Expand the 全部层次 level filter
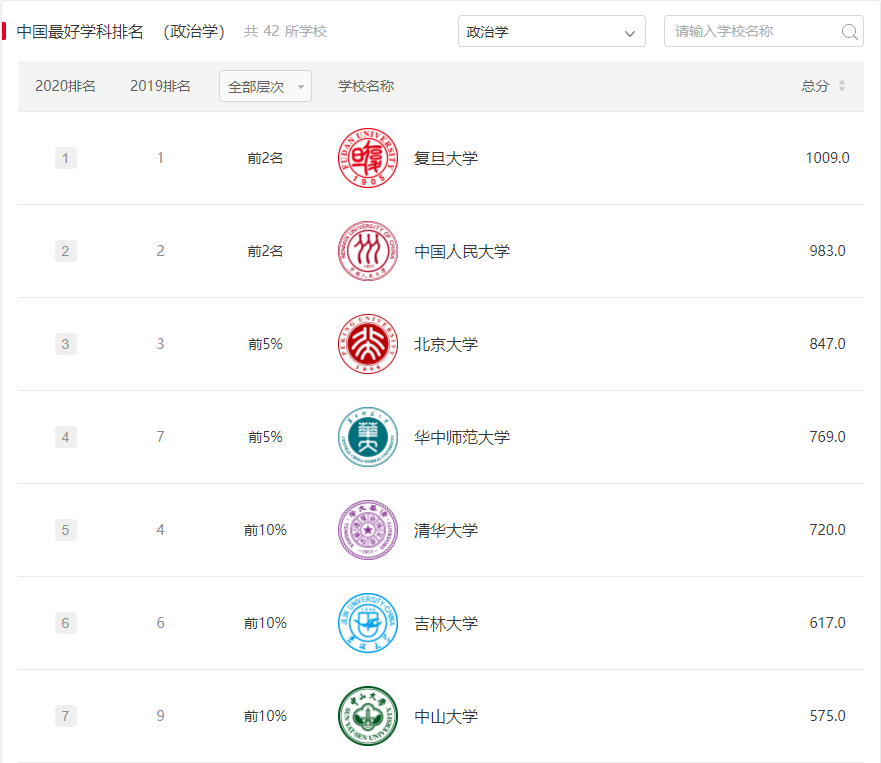 [265, 87]
